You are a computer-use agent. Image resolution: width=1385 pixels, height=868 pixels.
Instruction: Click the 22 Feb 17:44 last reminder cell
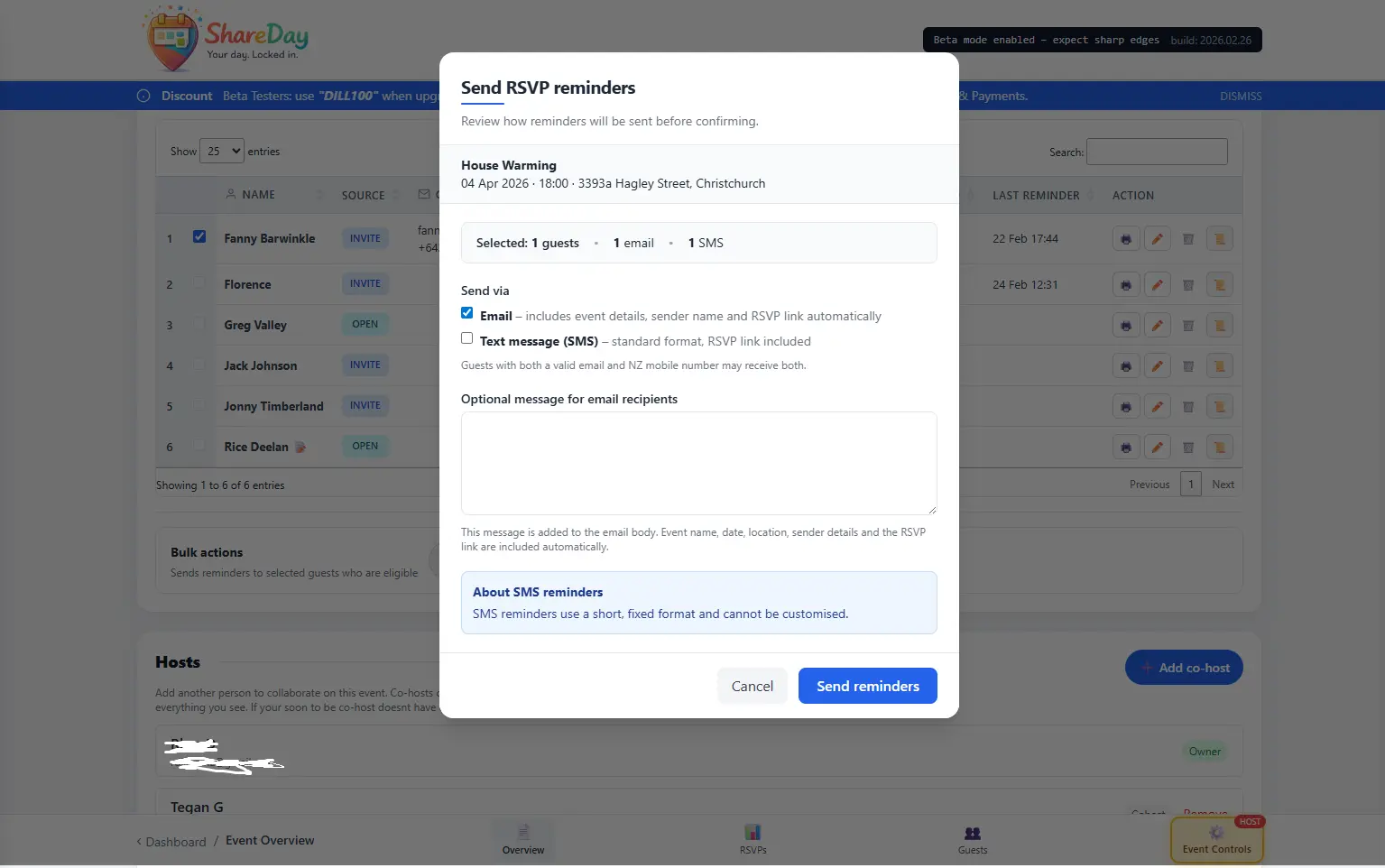tap(1025, 239)
